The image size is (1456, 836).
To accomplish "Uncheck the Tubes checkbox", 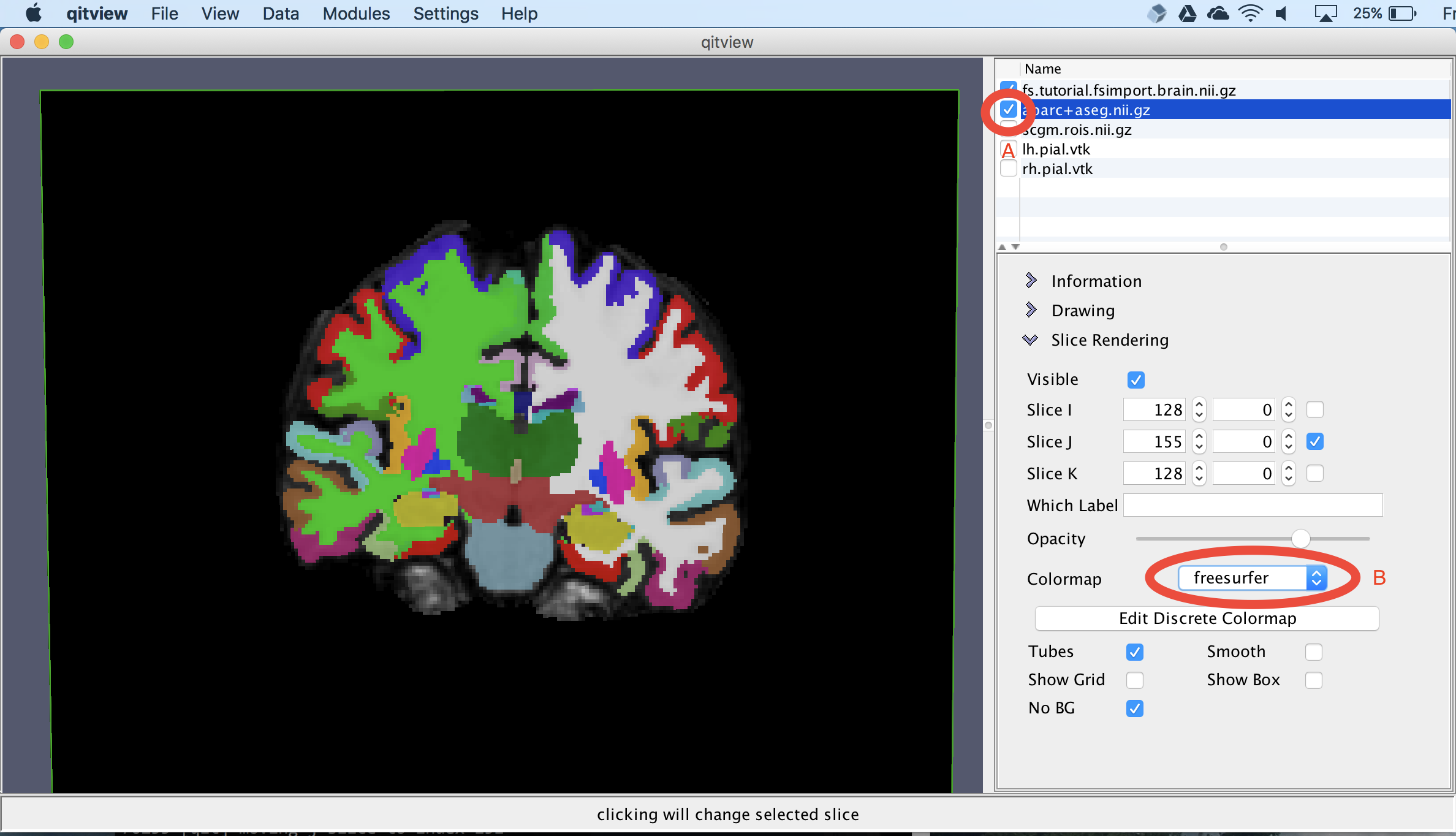I will 1134,652.
